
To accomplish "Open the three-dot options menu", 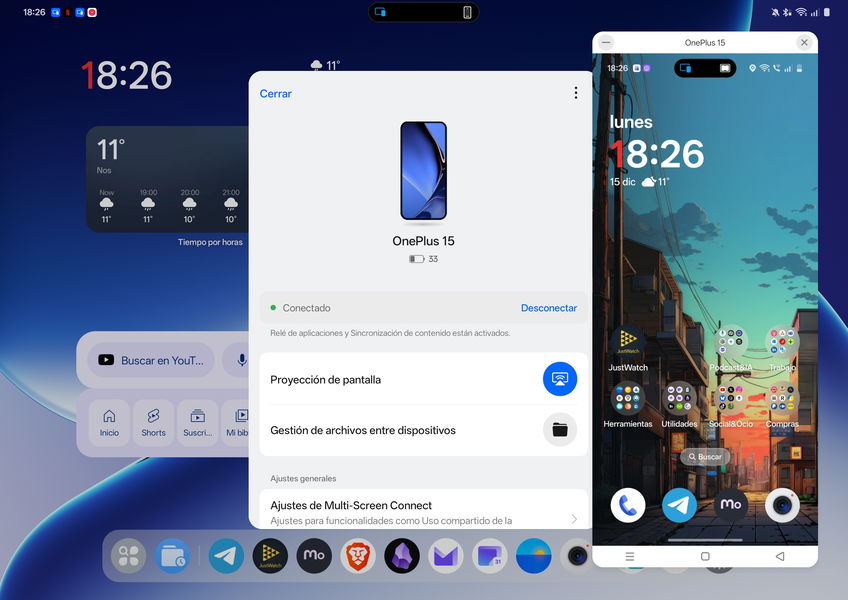I will (575, 93).
